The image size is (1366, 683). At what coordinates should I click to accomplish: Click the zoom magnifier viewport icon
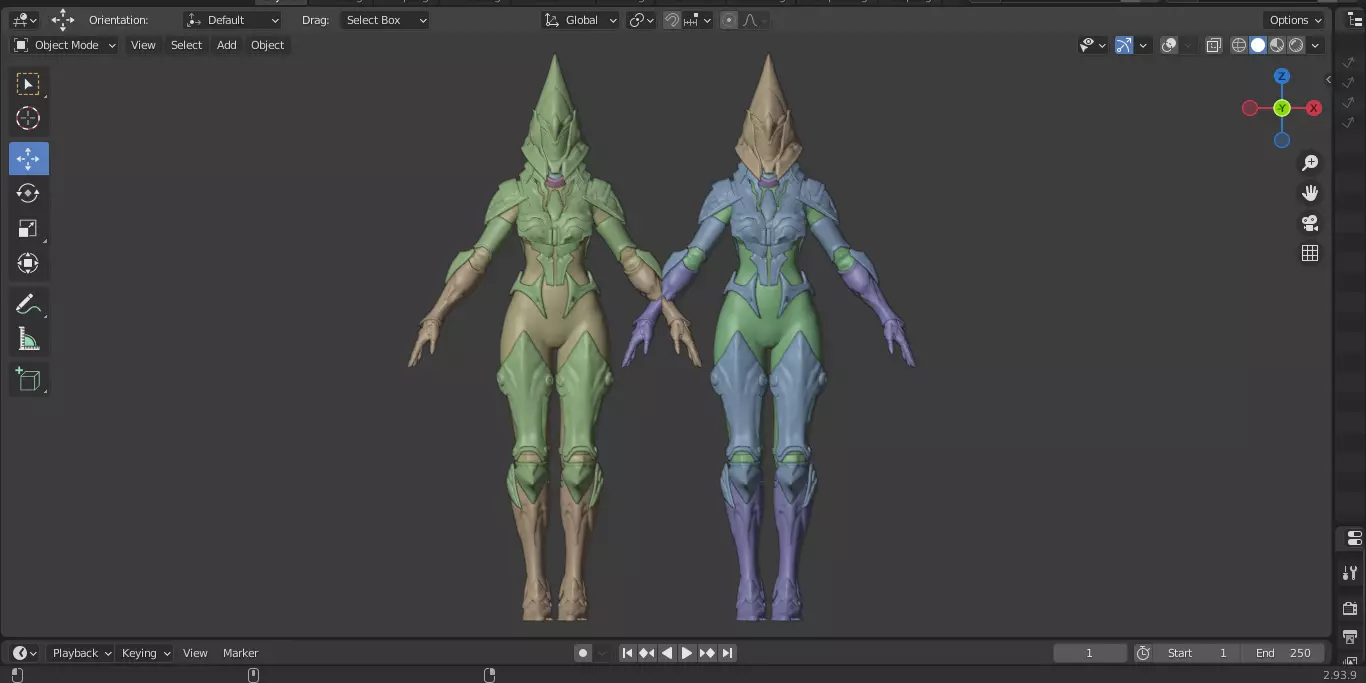(1310, 163)
